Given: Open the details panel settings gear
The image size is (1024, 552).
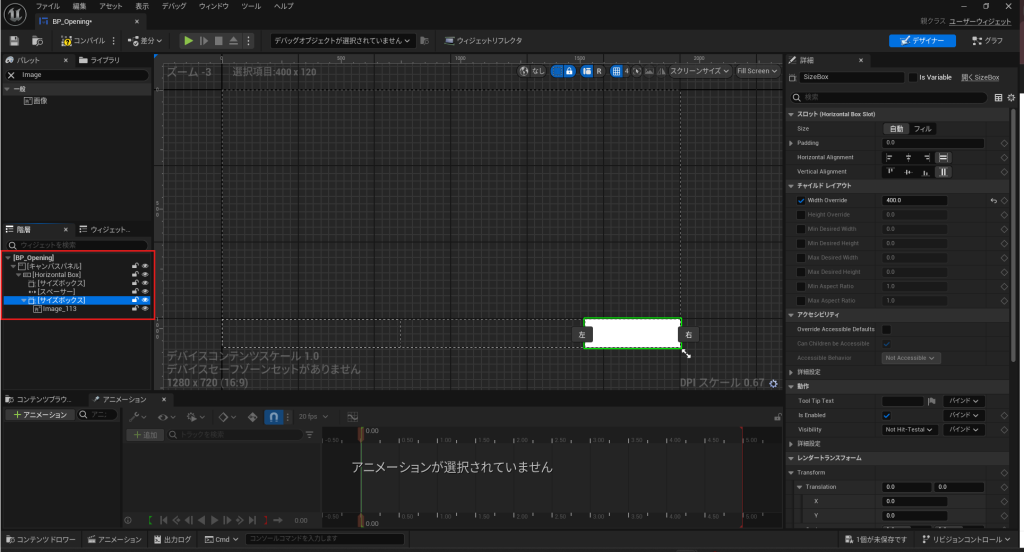Looking at the screenshot, I should tap(1011, 98).
